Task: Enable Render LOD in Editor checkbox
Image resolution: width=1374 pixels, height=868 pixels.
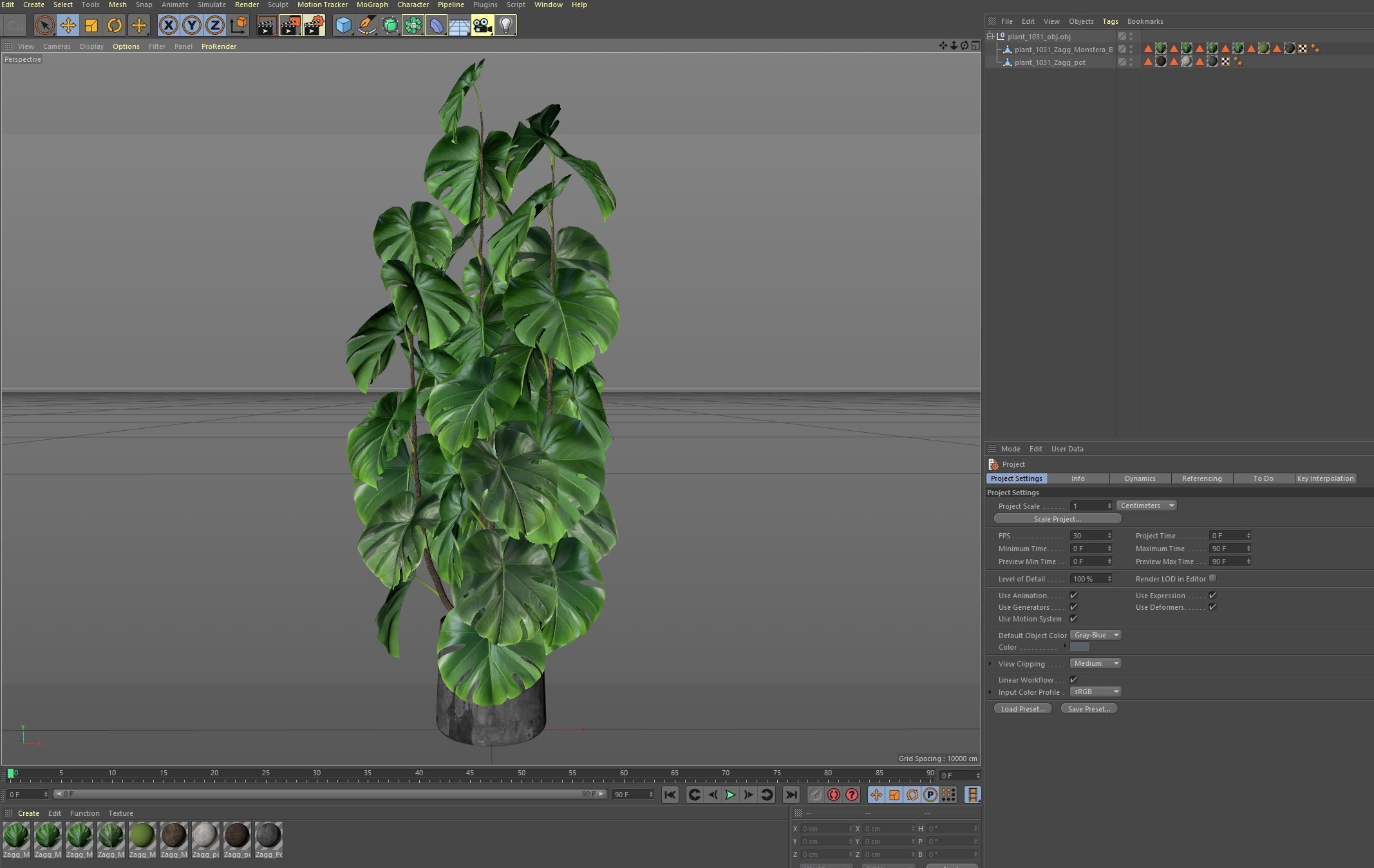Action: click(x=1212, y=578)
